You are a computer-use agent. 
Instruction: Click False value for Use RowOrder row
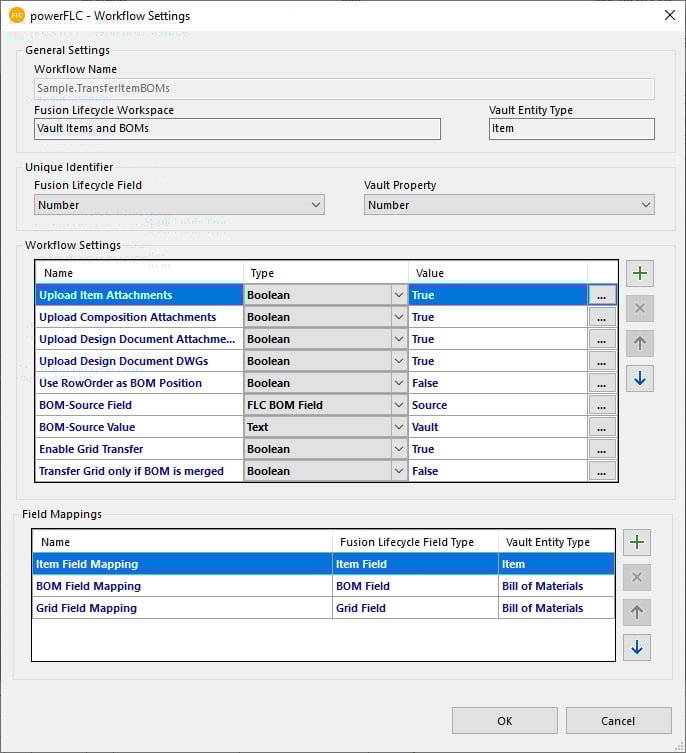tap(498, 383)
